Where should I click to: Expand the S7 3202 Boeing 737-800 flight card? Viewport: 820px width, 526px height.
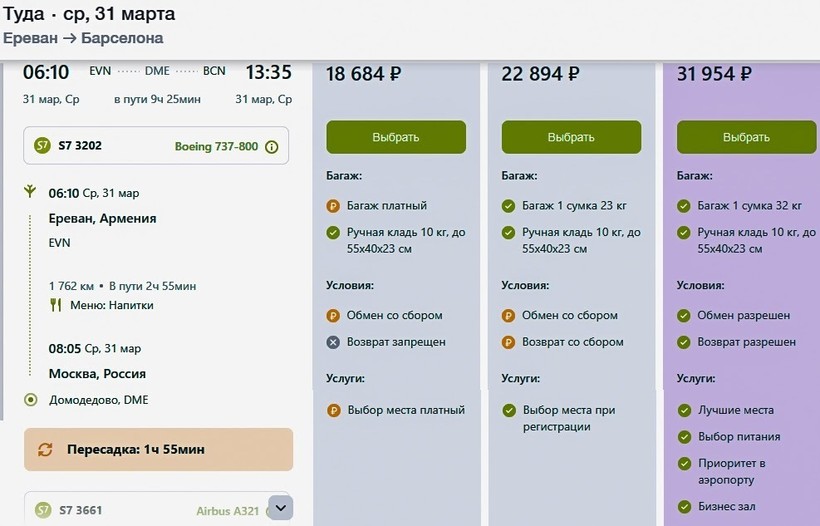[155, 146]
